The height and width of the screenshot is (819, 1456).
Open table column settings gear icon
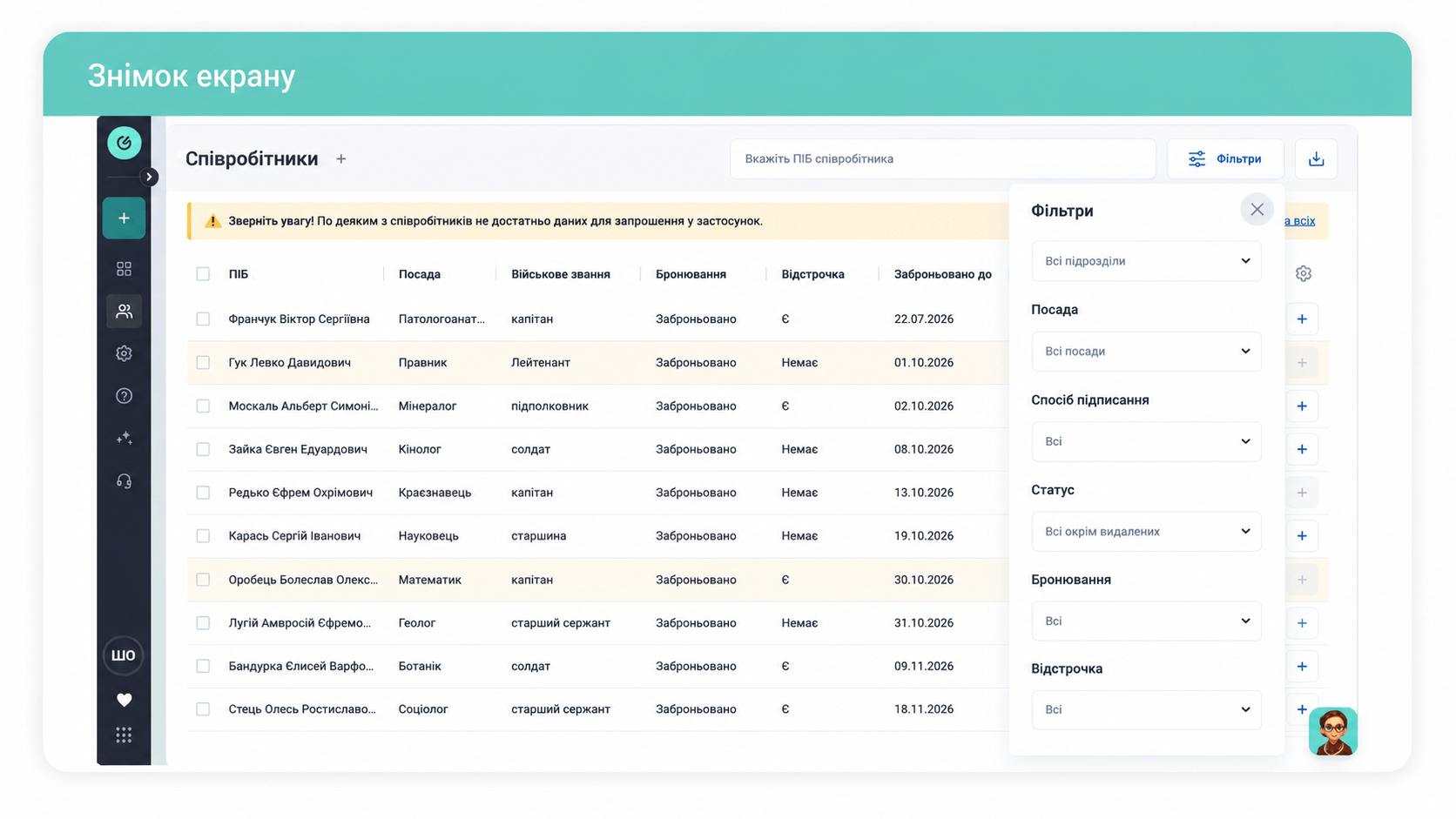(1303, 274)
